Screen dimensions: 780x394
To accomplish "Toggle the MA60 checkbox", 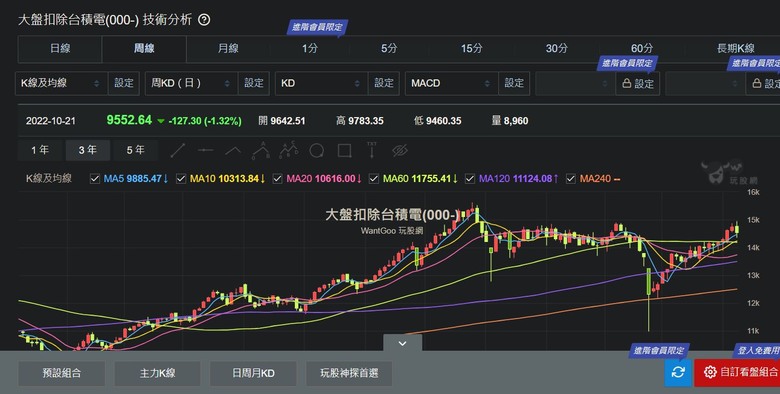I will pos(374,179).
